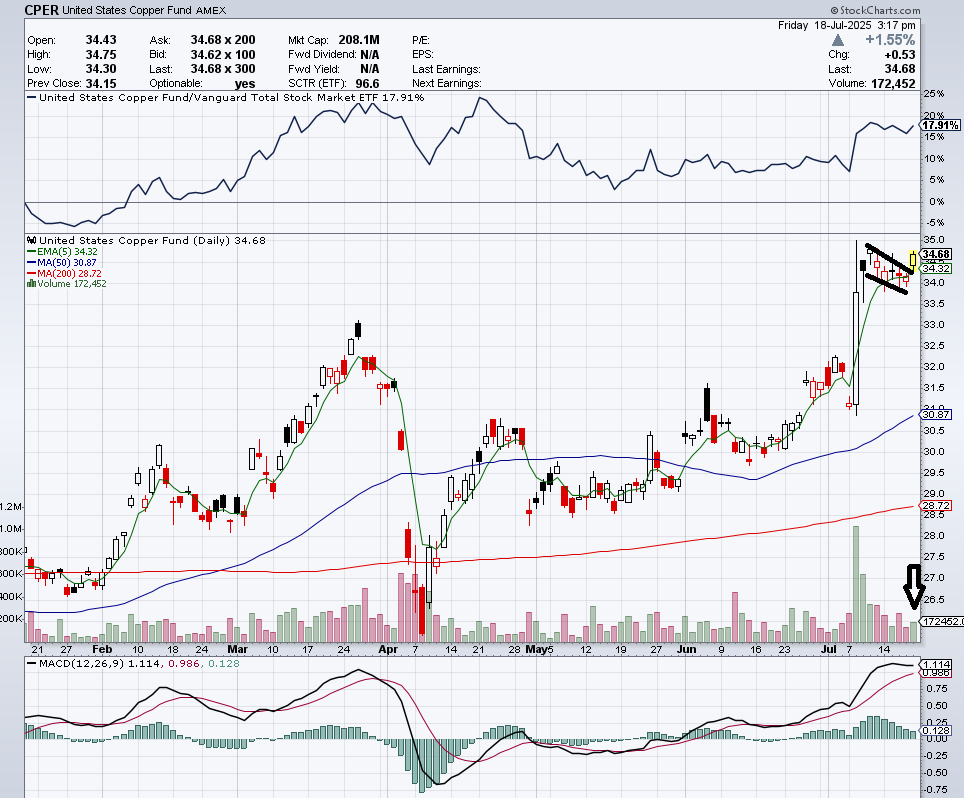Screen dimensions: 964x798
Task: Click the header Volume value 172,452
Action: pos(893,83)
